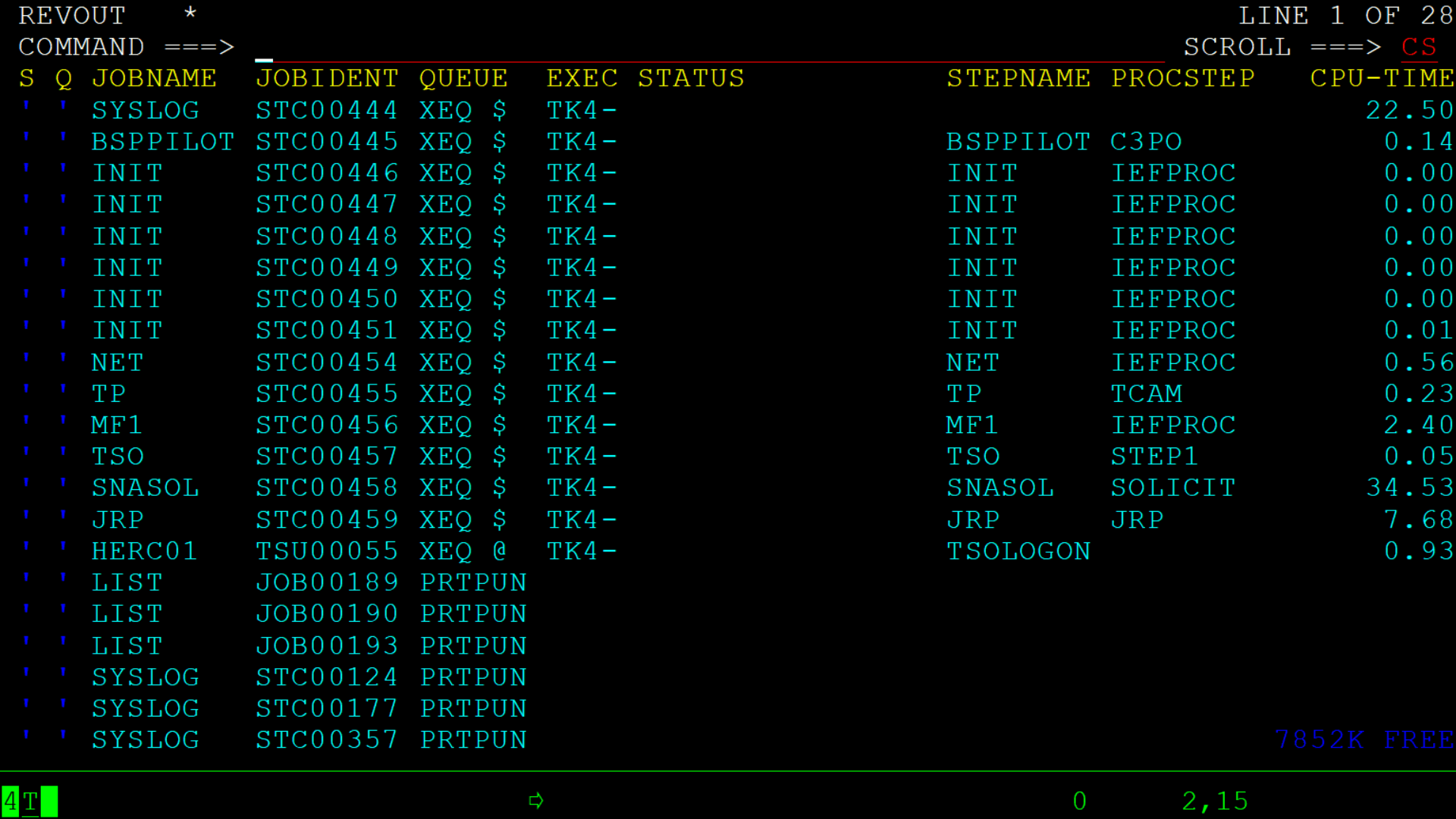Select the TP job name
The height and width of the screenshot is (819, 1456).
[108, 394]
